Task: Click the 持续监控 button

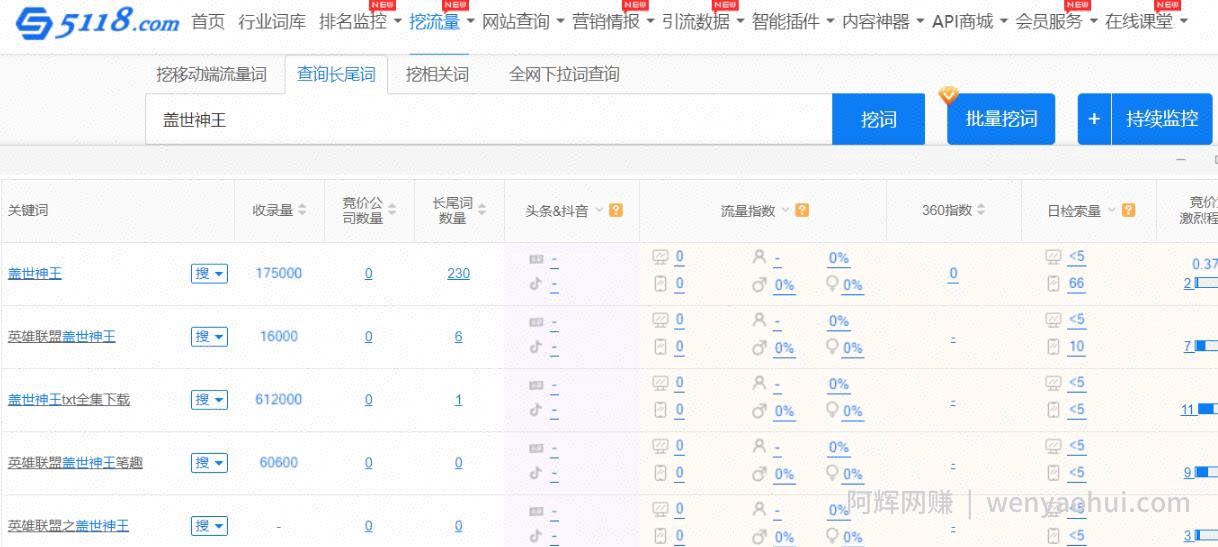Action: click(1162, 120)
